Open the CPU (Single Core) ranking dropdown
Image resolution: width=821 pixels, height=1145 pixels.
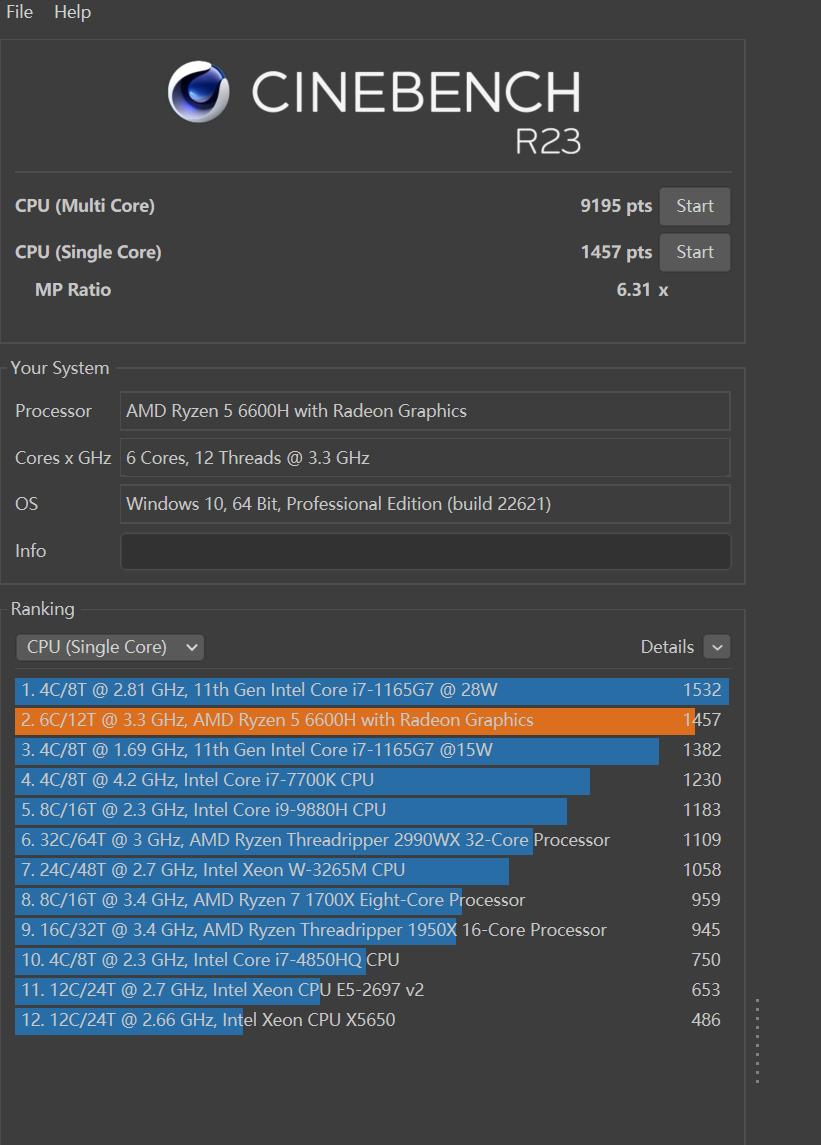click(x=110, y=647)
